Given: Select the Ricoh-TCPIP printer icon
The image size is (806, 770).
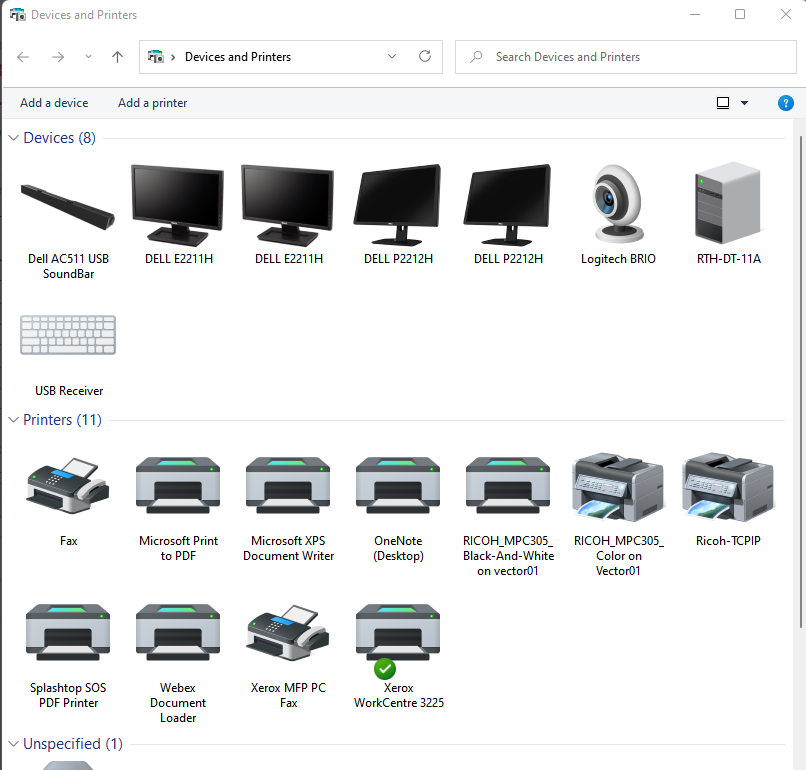Looking at the screenshot, I should (727, 486).
